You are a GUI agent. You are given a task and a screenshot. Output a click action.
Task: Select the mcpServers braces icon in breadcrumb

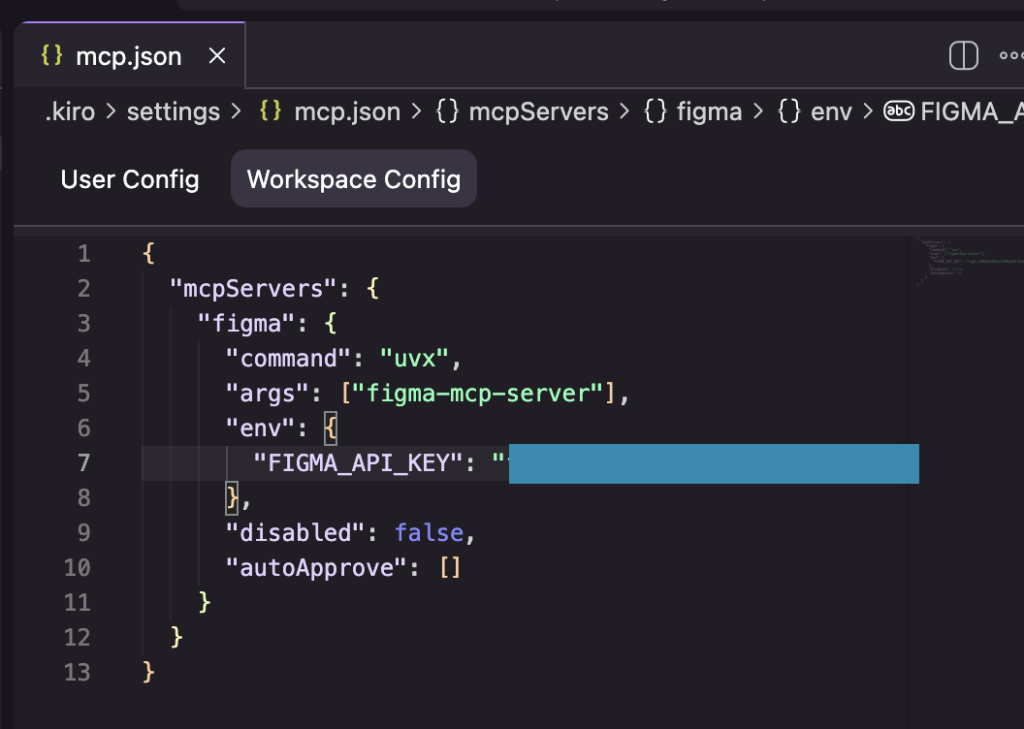tap(447, 112)
